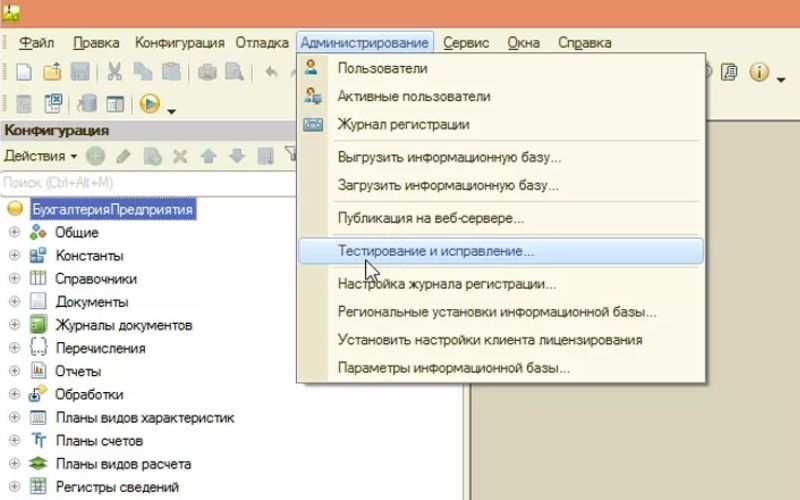
Task: Choose Пользователи menu entry
Action: pos(501,68)
